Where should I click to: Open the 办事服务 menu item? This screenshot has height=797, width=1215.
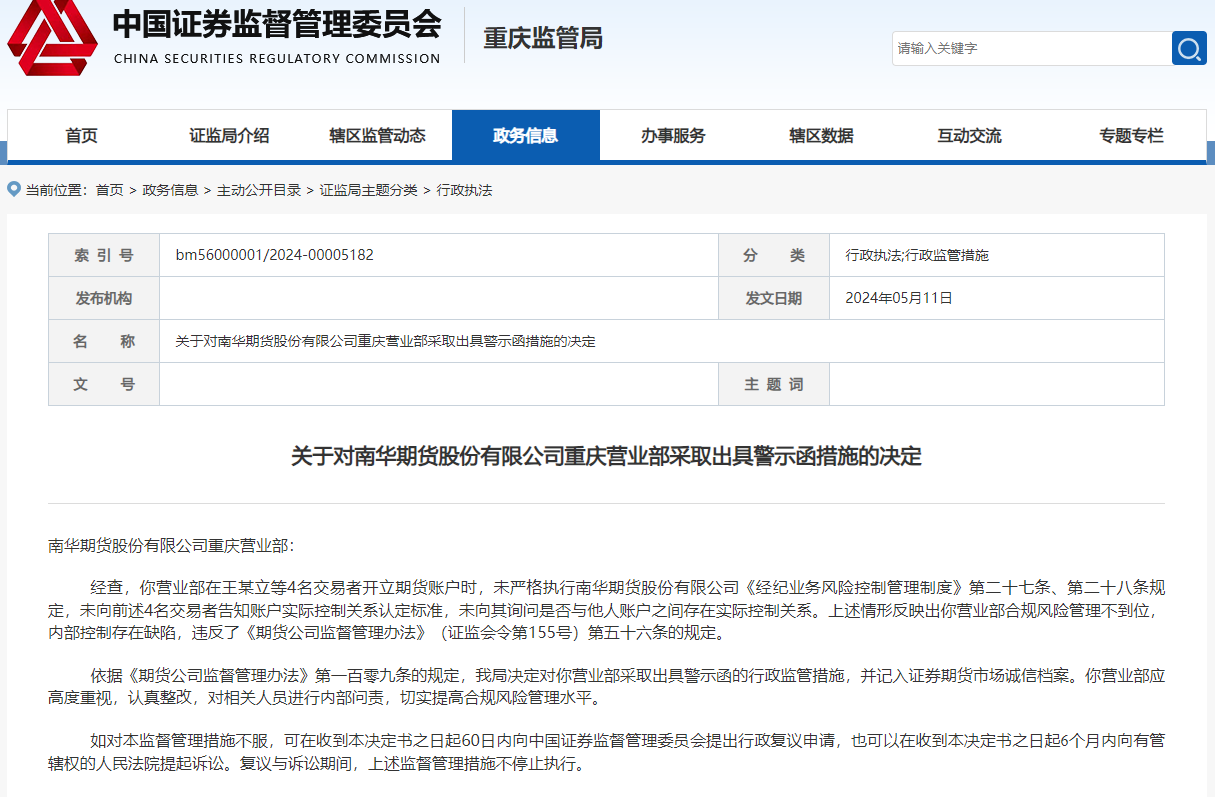click(673, 136)
